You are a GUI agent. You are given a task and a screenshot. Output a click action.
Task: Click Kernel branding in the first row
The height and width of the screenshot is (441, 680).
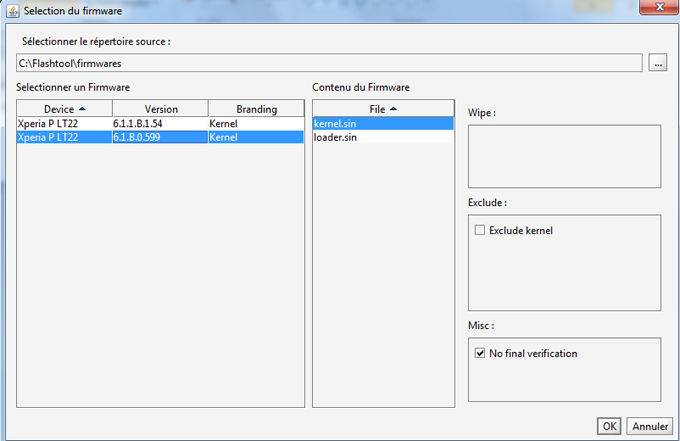(256, 124)
